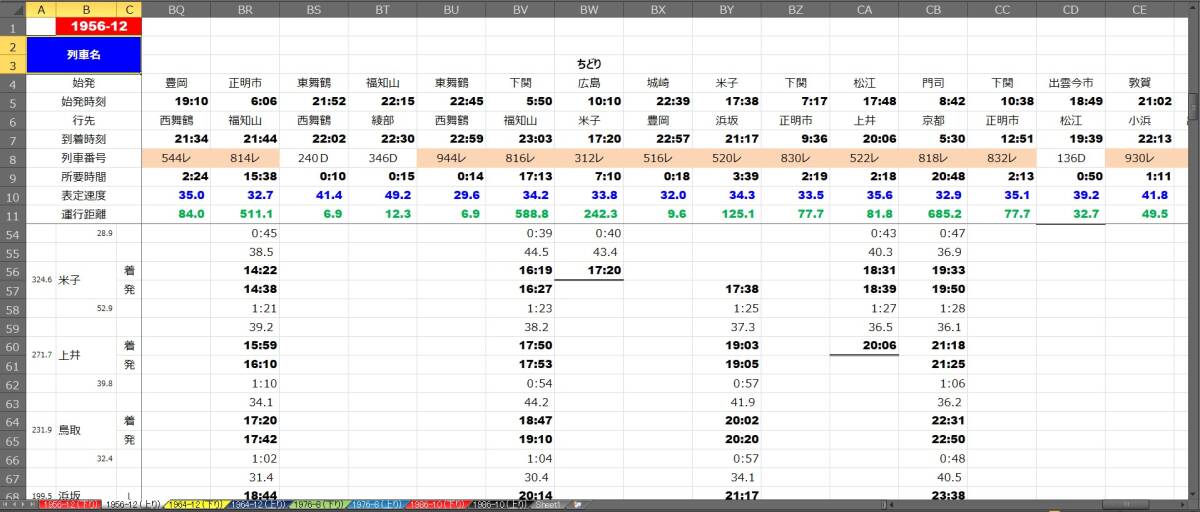Click the 始発 row label
The height and width of the screenshot is (512, 1200).
click(85, 83)
